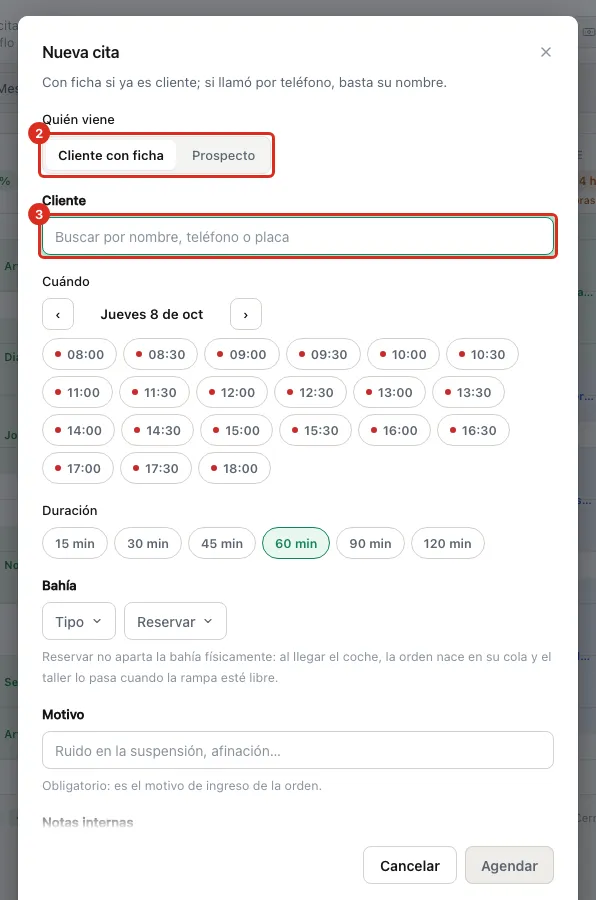
Task: Select the 09:30 time slot
Action: (323, 354)
